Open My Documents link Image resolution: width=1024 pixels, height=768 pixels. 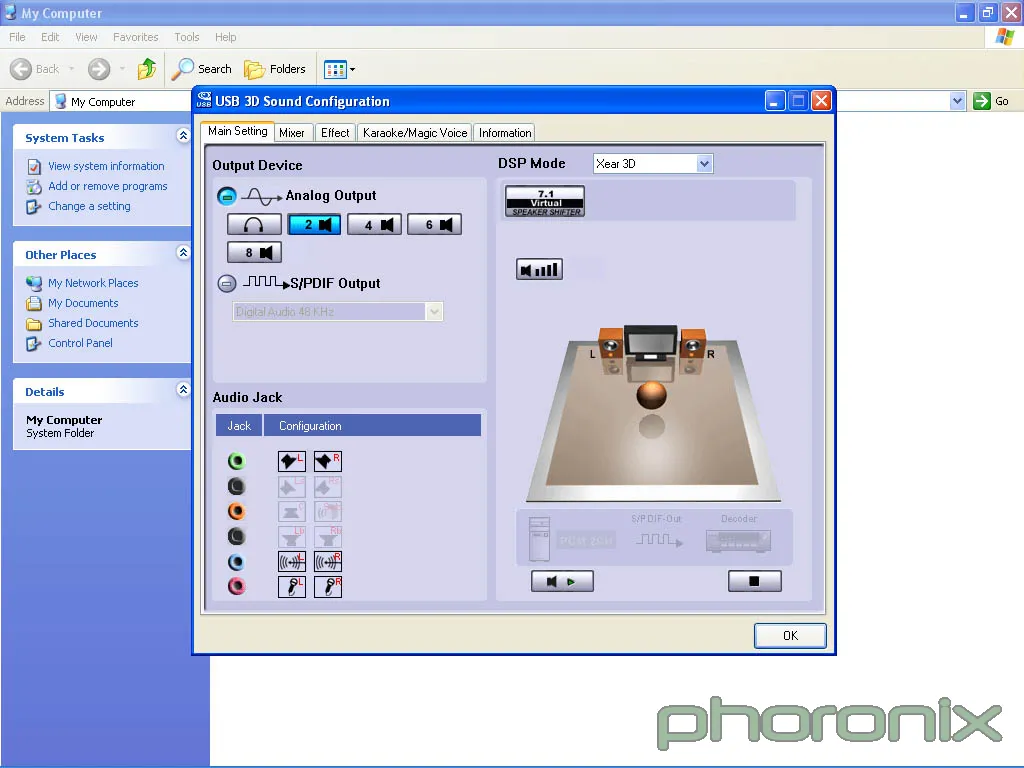[83, 303]
